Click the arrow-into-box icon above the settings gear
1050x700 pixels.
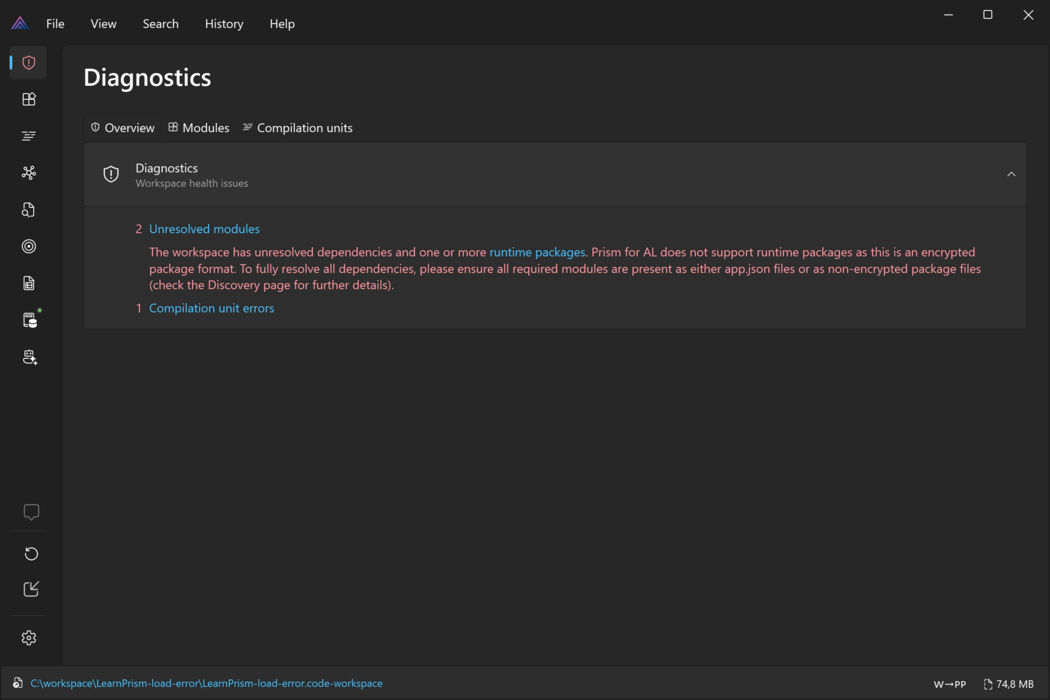[31, 589]
